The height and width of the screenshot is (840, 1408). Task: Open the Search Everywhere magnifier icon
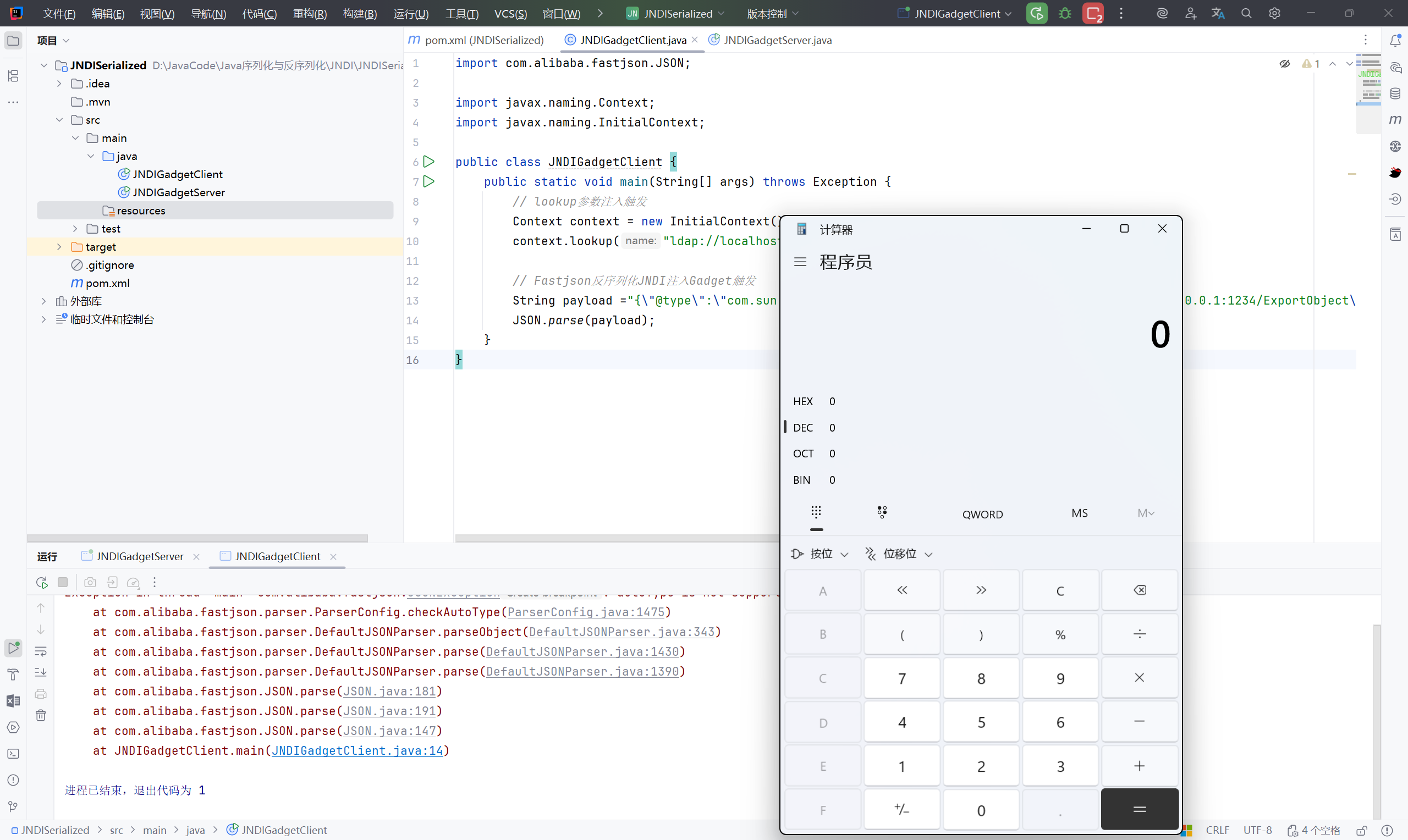coord(1246,14)
